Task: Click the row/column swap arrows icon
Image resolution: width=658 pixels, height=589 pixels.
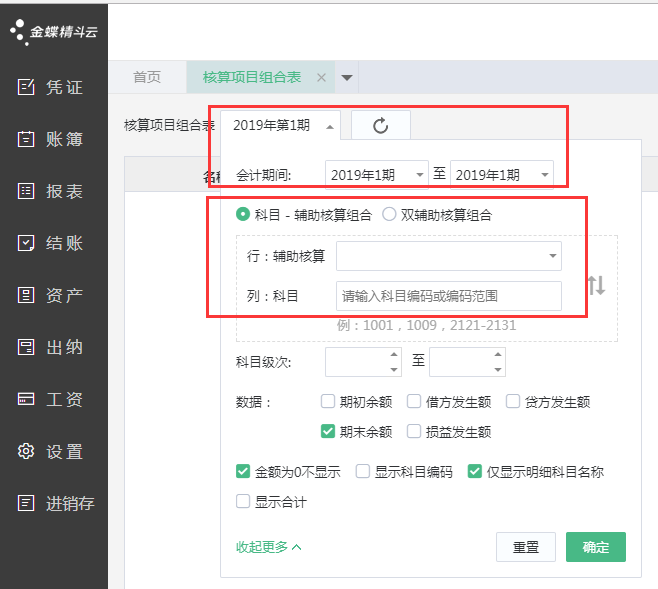Action: (596, 285)
